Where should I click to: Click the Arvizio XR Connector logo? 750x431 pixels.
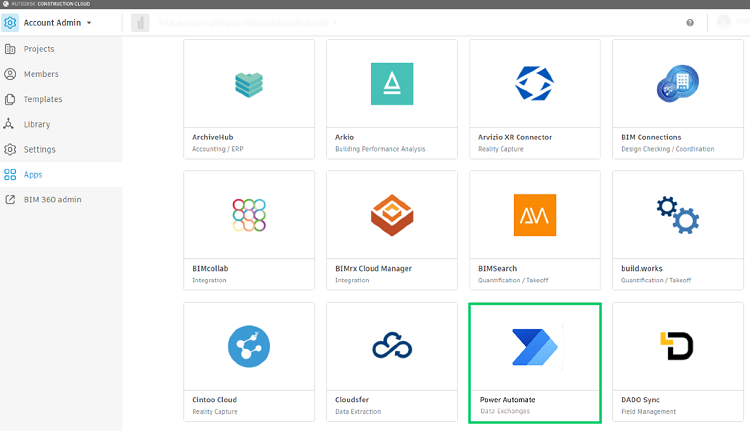click(534, 84)
